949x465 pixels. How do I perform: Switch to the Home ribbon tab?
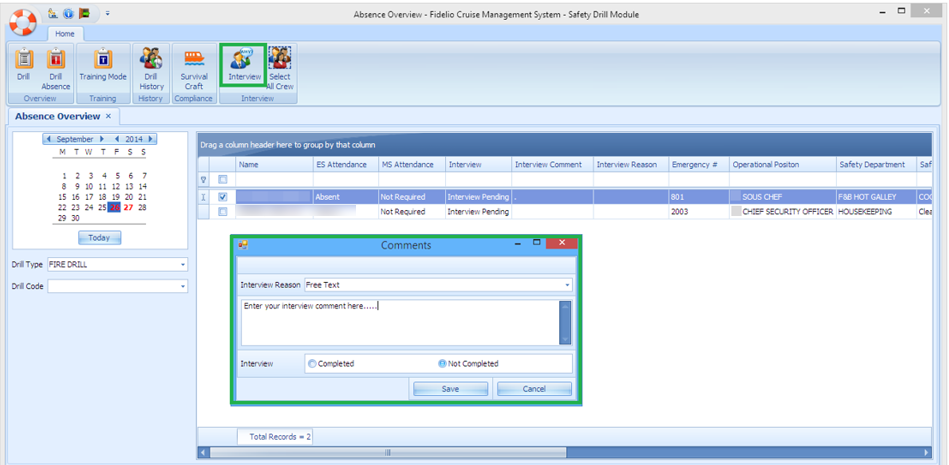[x=65, y=34]
